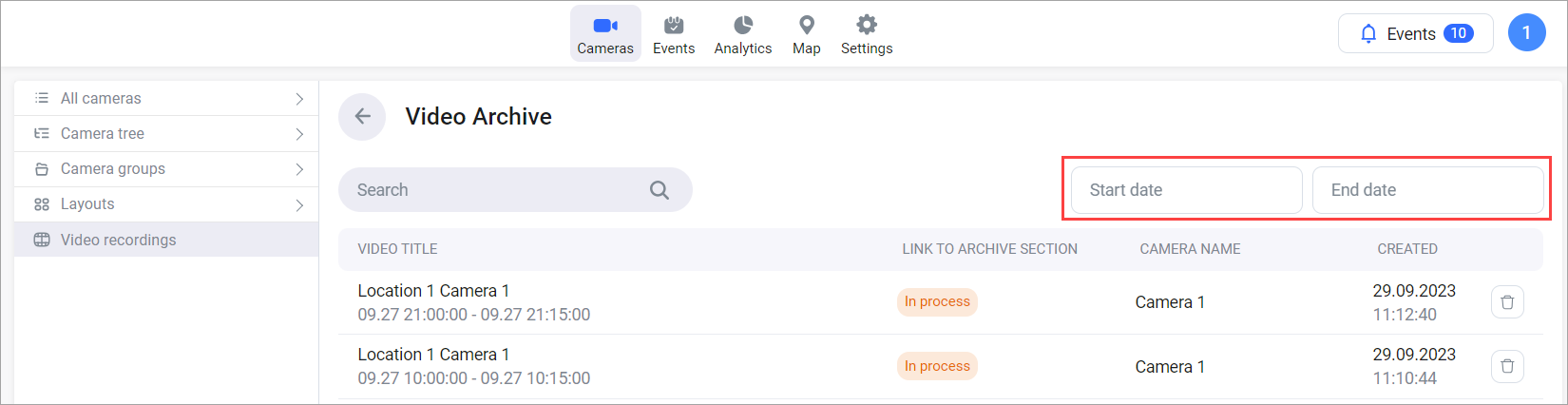This screenshot has width=1568, height=405.
Task: Open the Events calendar icon in navigation
Action: point(674,26)
